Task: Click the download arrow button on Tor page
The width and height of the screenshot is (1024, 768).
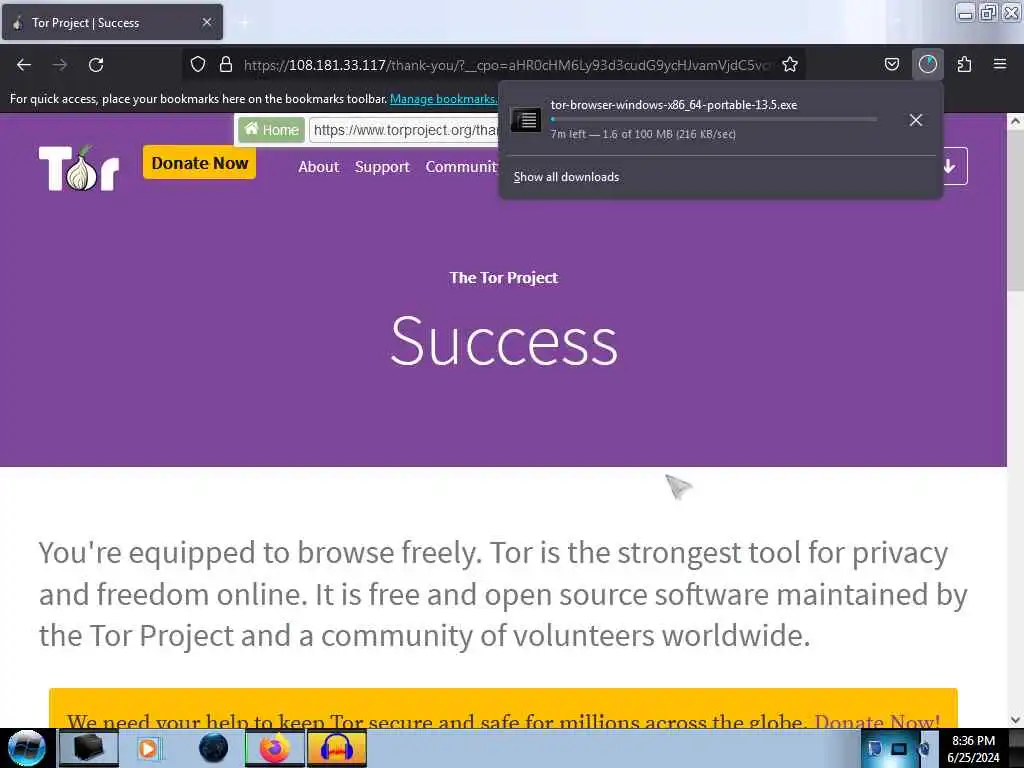Action: click(x=950, y=167)
